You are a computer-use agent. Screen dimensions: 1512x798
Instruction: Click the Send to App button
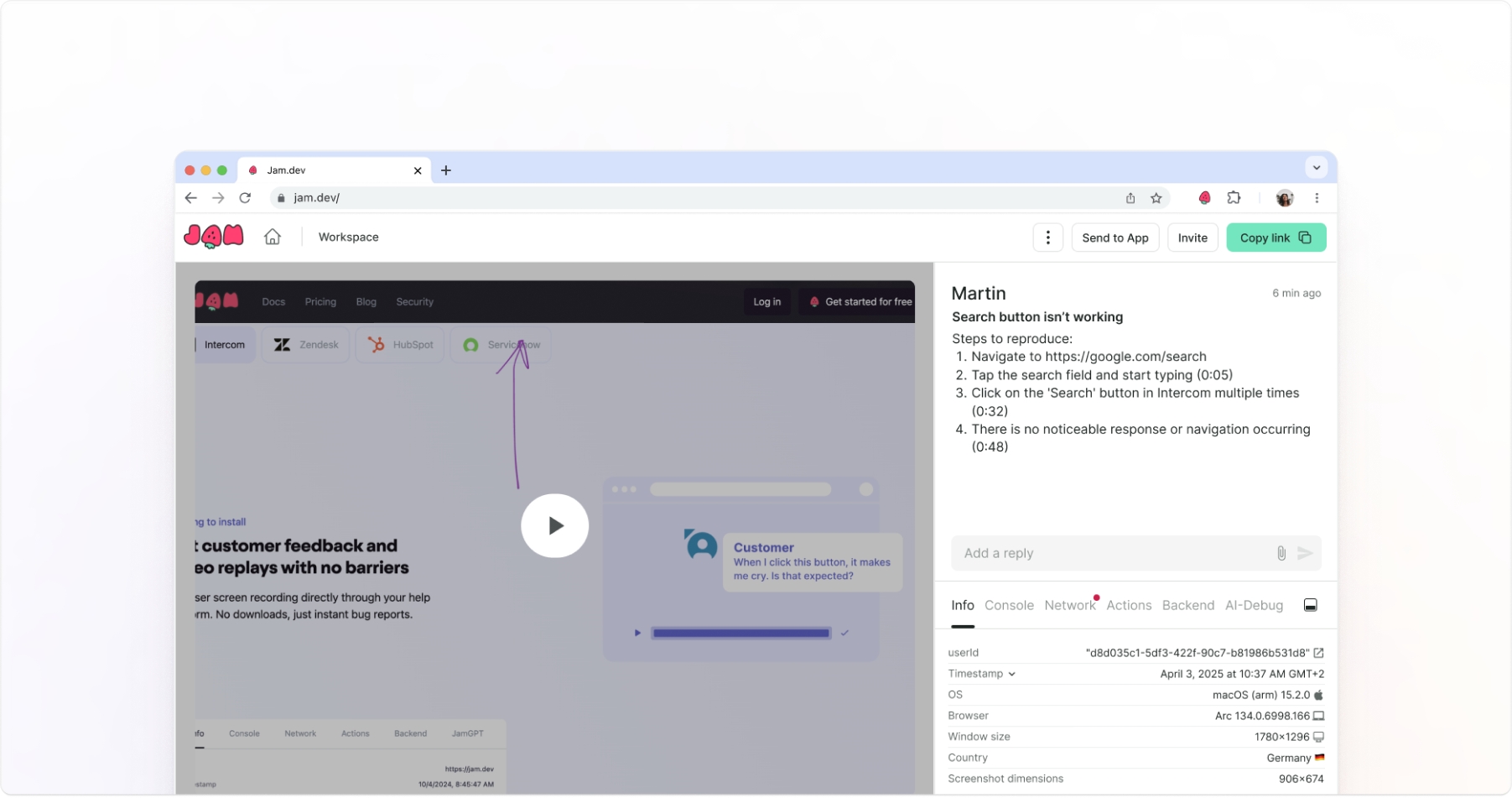pyautogui.click(x=1115, y=238)
